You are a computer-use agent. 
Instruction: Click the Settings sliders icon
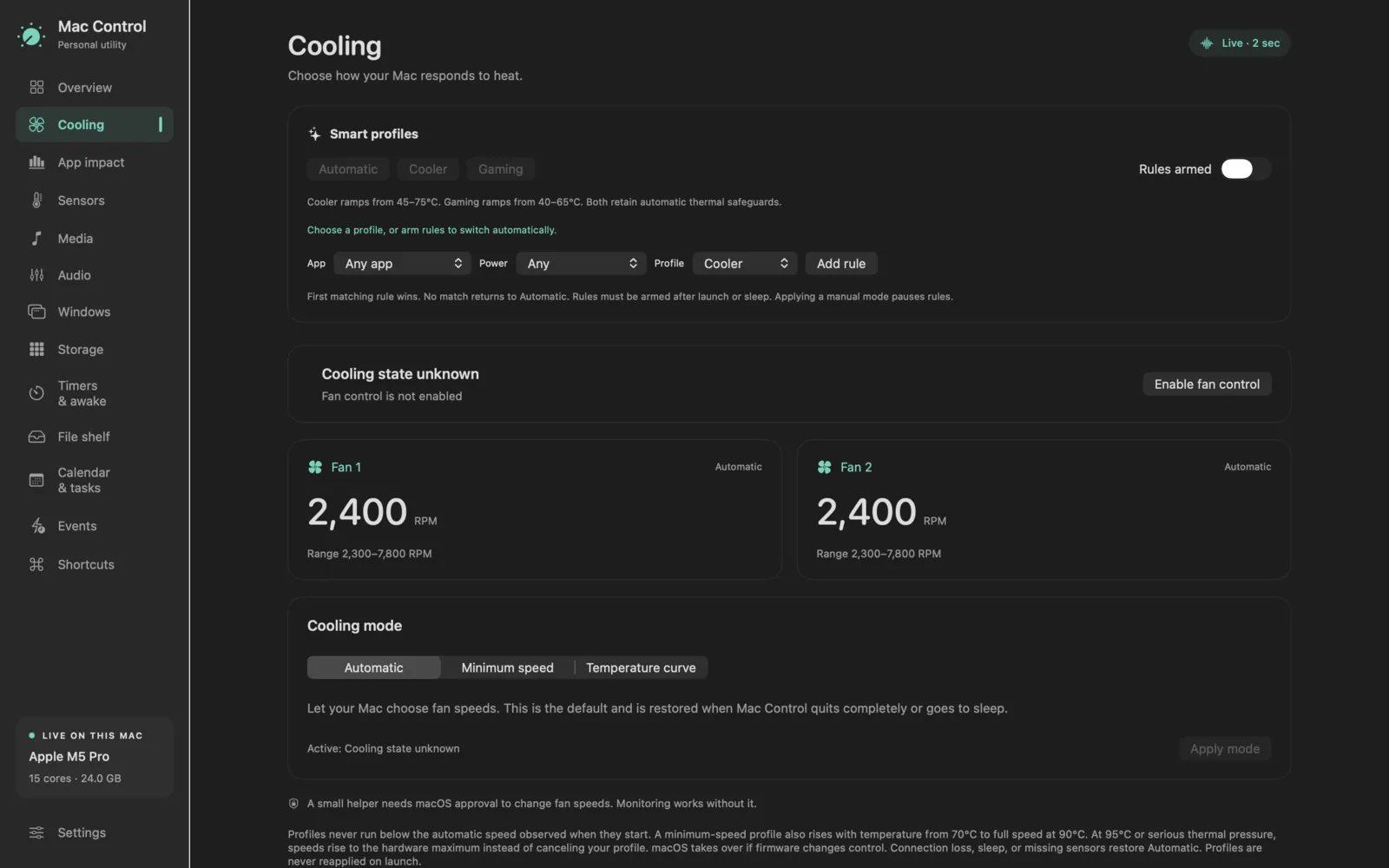[x=36, y=832]
